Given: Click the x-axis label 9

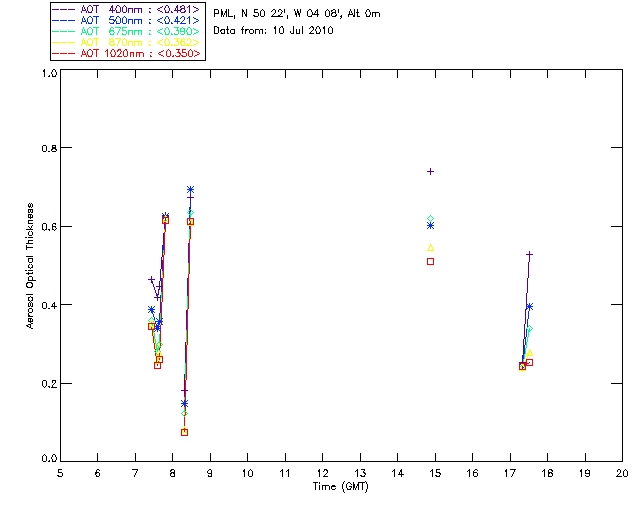Looking at the screenshot, I should (x=210, y=473).
